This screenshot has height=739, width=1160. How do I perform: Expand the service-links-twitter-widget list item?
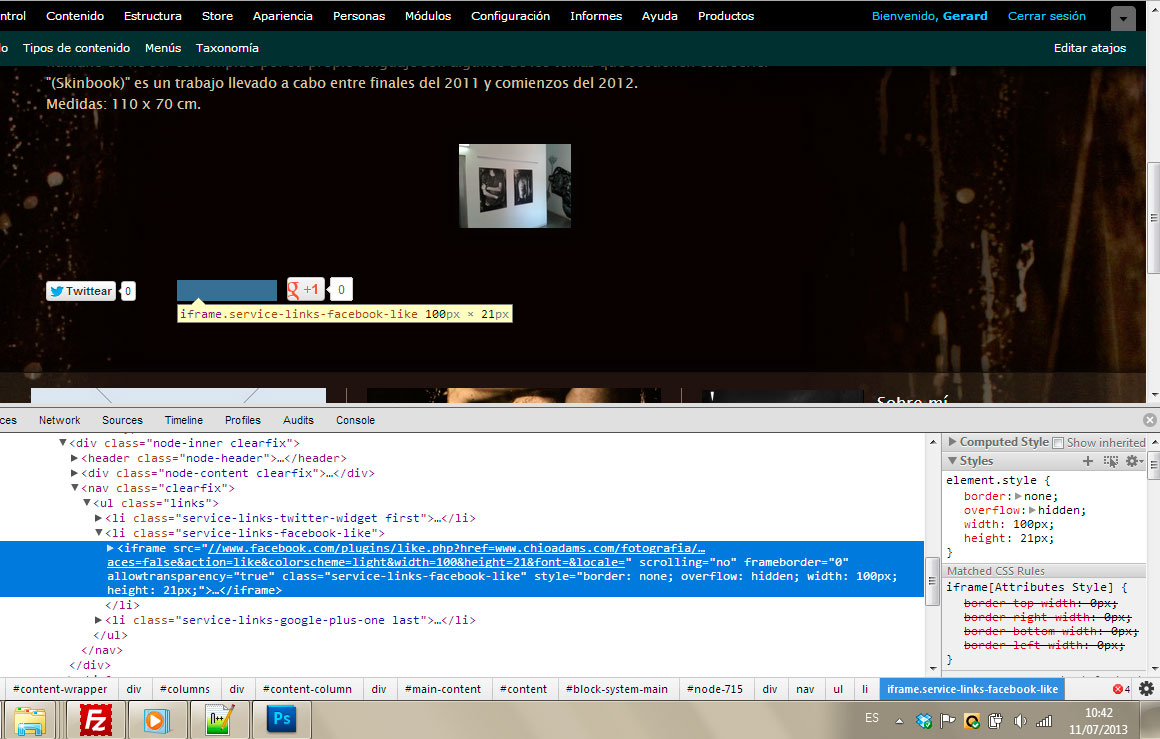[98, 518]
